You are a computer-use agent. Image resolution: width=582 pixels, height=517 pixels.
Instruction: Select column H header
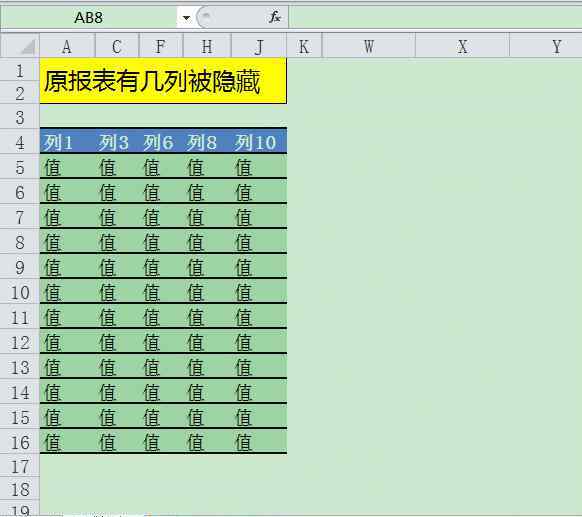207,46
